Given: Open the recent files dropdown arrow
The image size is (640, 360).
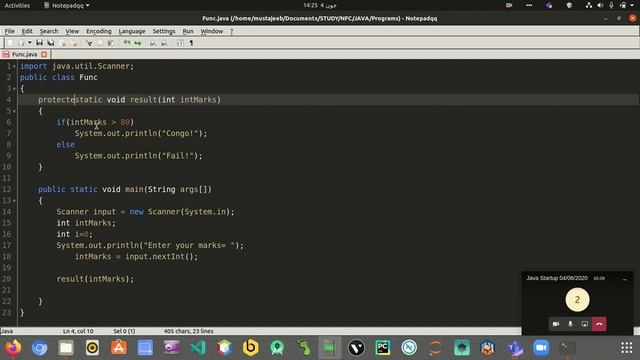Looking at the screenshot, I should click(x=29, y=43).
